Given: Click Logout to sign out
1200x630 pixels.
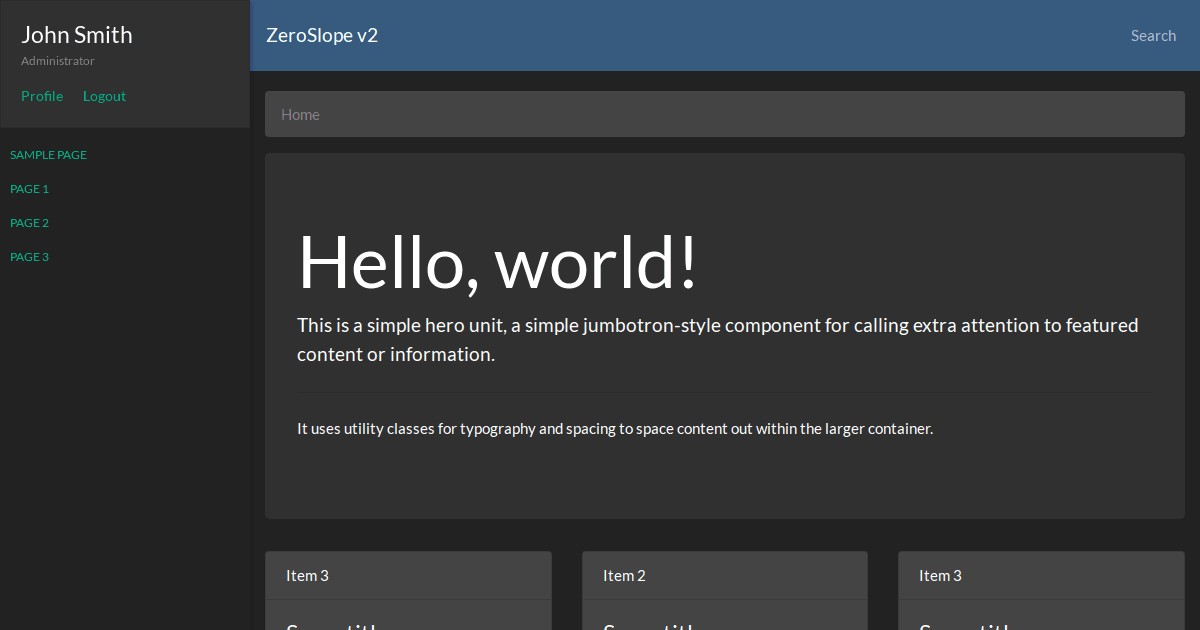Looking at the screenshot, I should pyautogui.click(x=104, y=95).
